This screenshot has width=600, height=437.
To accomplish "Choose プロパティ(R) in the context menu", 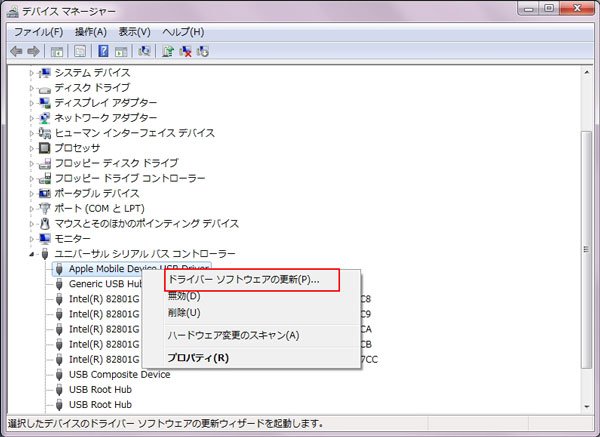I will coord(251,358).
